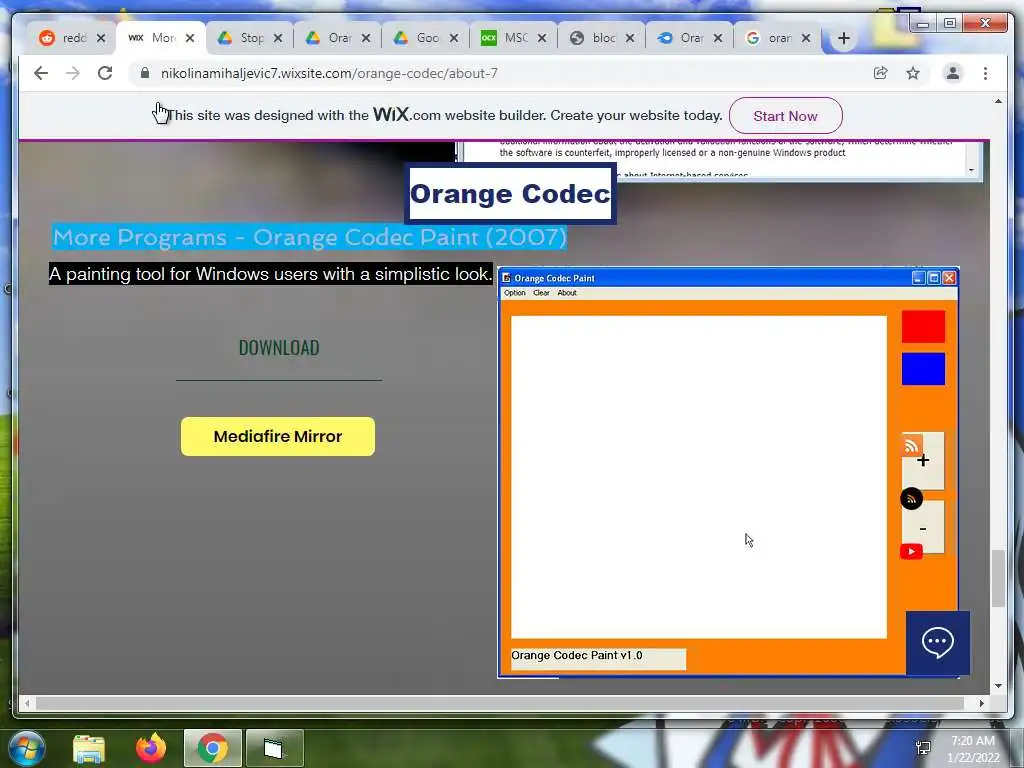Open a new tab with the plus button
Viewport: 1024px width, 768px height.
844,39
